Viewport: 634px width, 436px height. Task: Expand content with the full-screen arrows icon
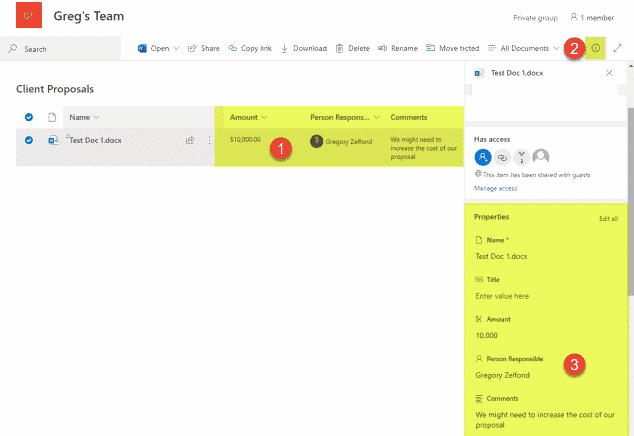[x=617, y=49]
